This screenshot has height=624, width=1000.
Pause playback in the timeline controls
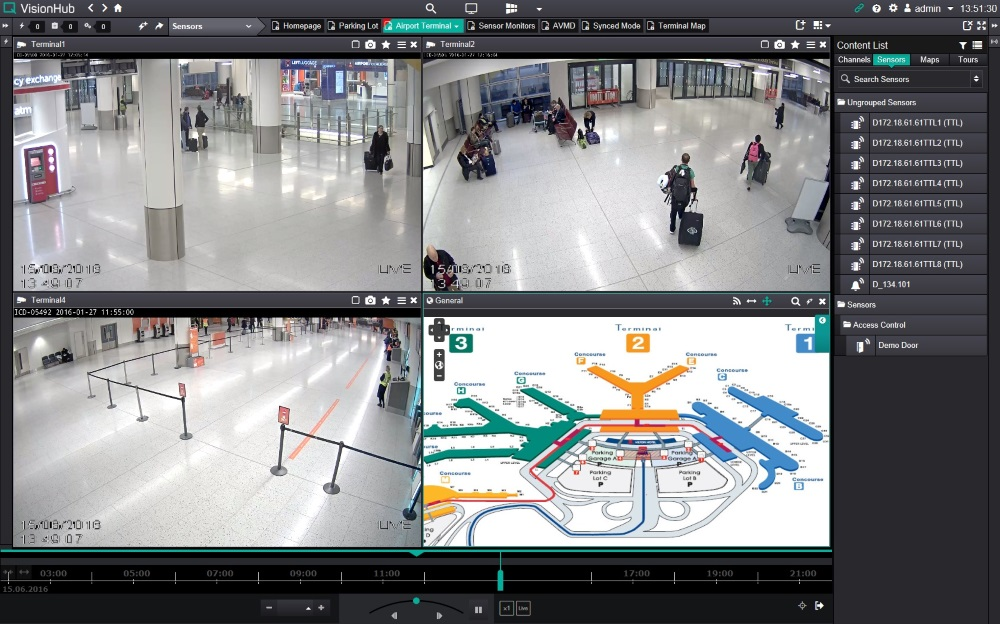(x=478, y=607)
